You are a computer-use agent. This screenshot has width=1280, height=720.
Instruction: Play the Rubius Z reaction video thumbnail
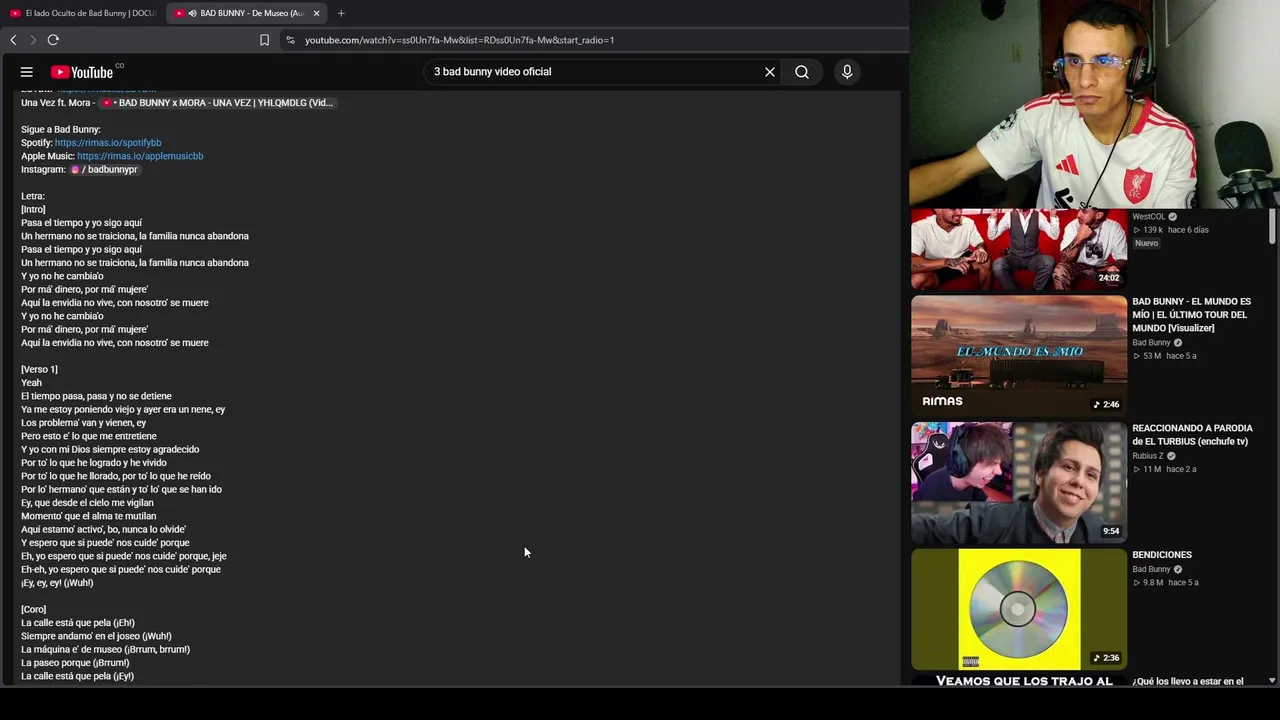tap(1019, 482)
